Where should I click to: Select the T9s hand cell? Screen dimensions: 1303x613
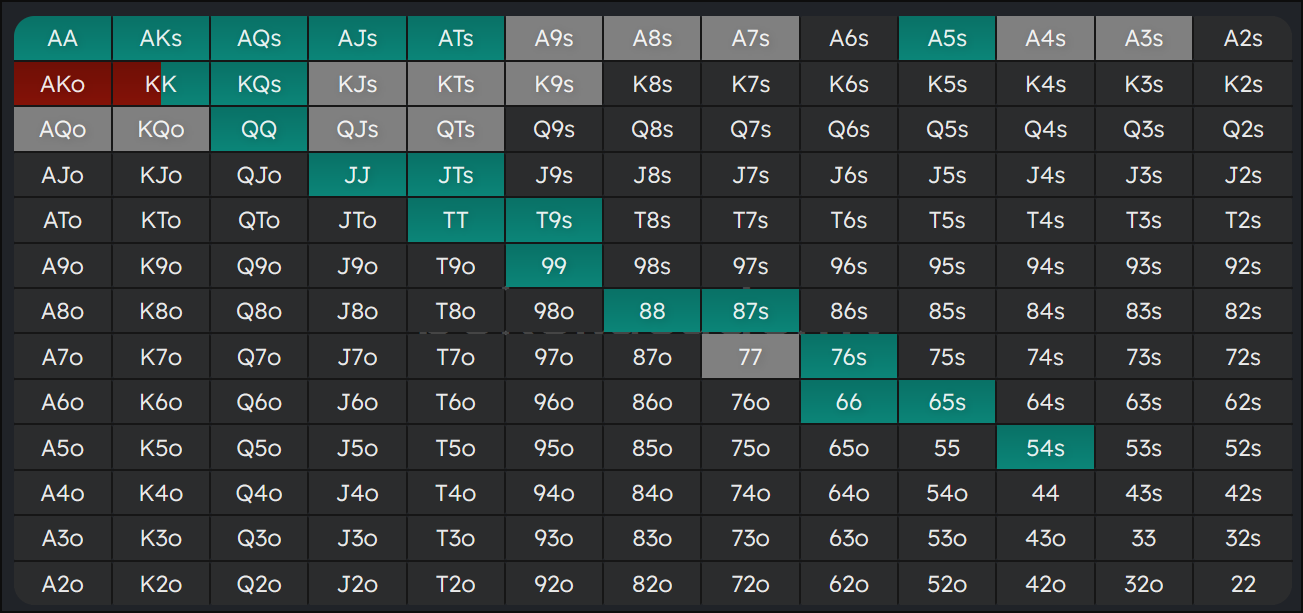click(554, 221)
